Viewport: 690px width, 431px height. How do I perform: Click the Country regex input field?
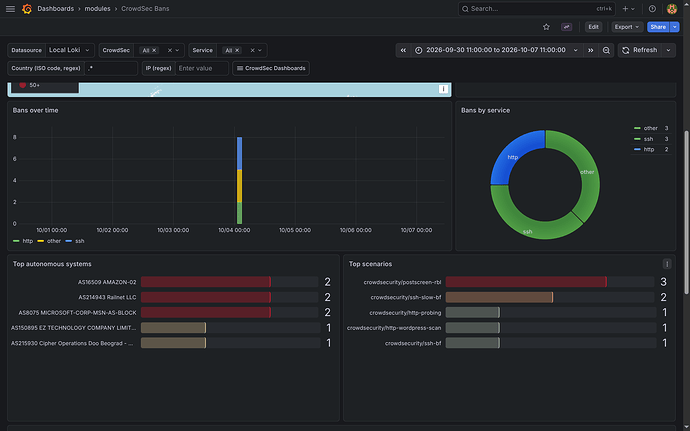click(111, 68)
